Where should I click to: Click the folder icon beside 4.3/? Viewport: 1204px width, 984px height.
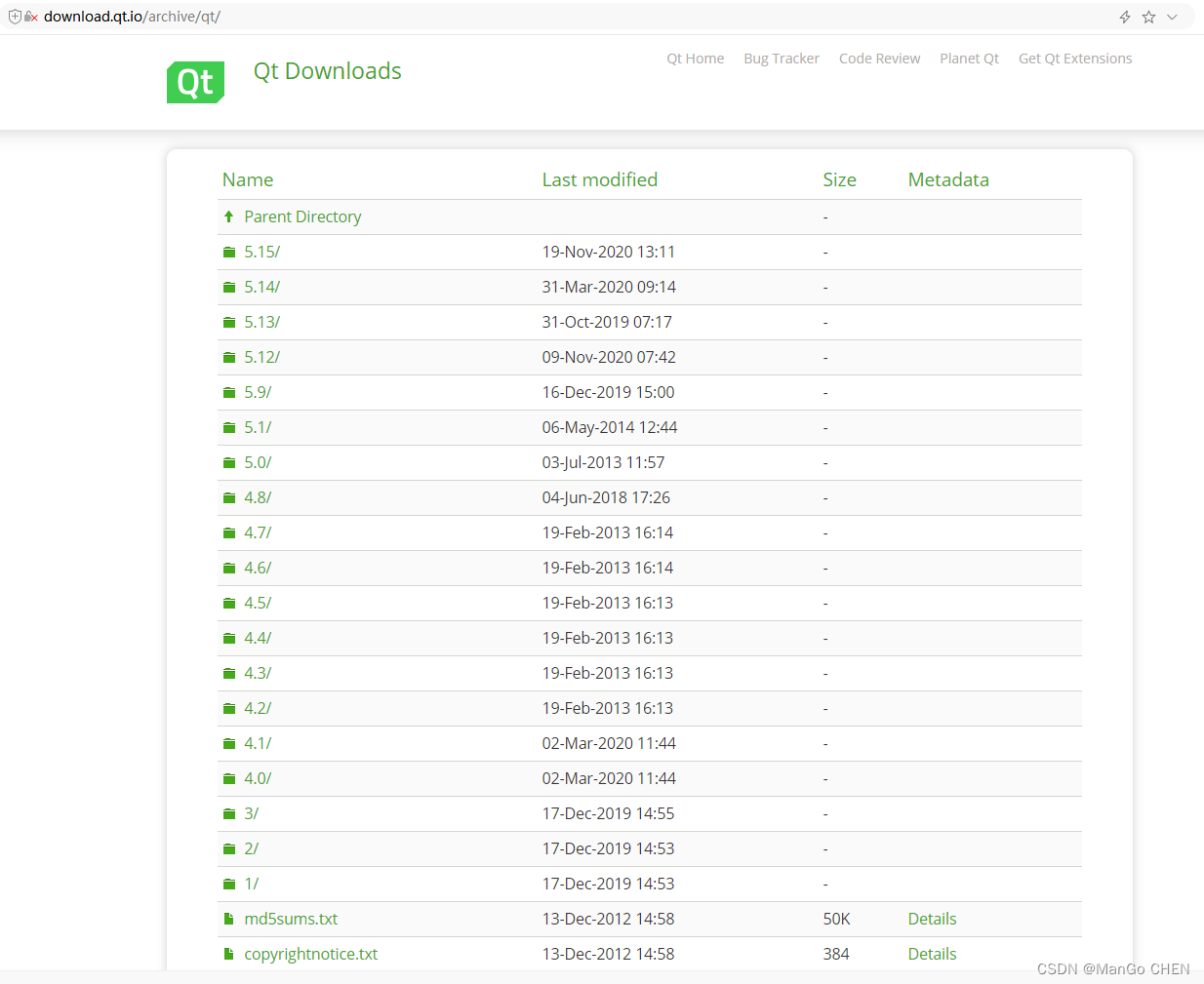tap(229, 673)
